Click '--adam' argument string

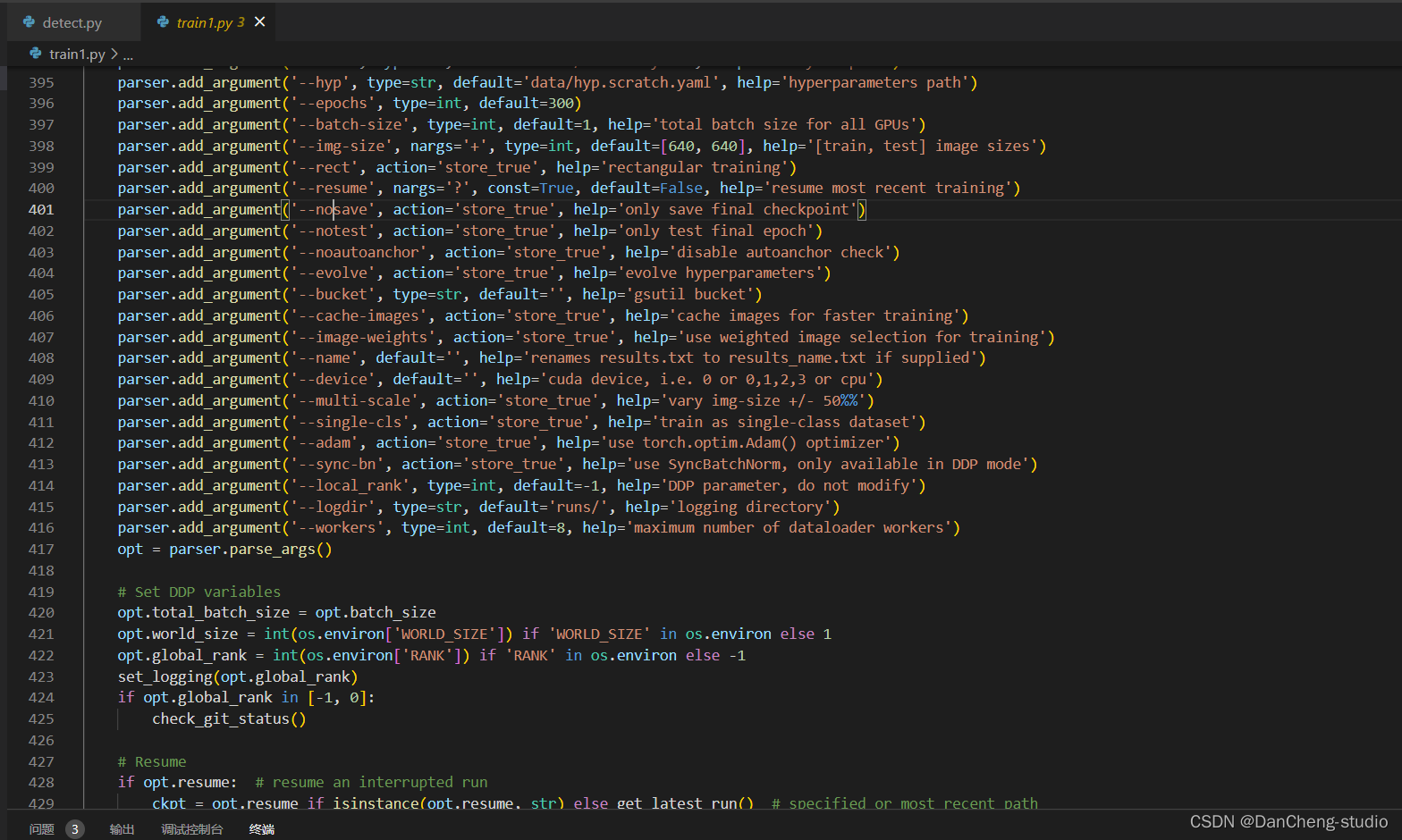tap(324, 443)
